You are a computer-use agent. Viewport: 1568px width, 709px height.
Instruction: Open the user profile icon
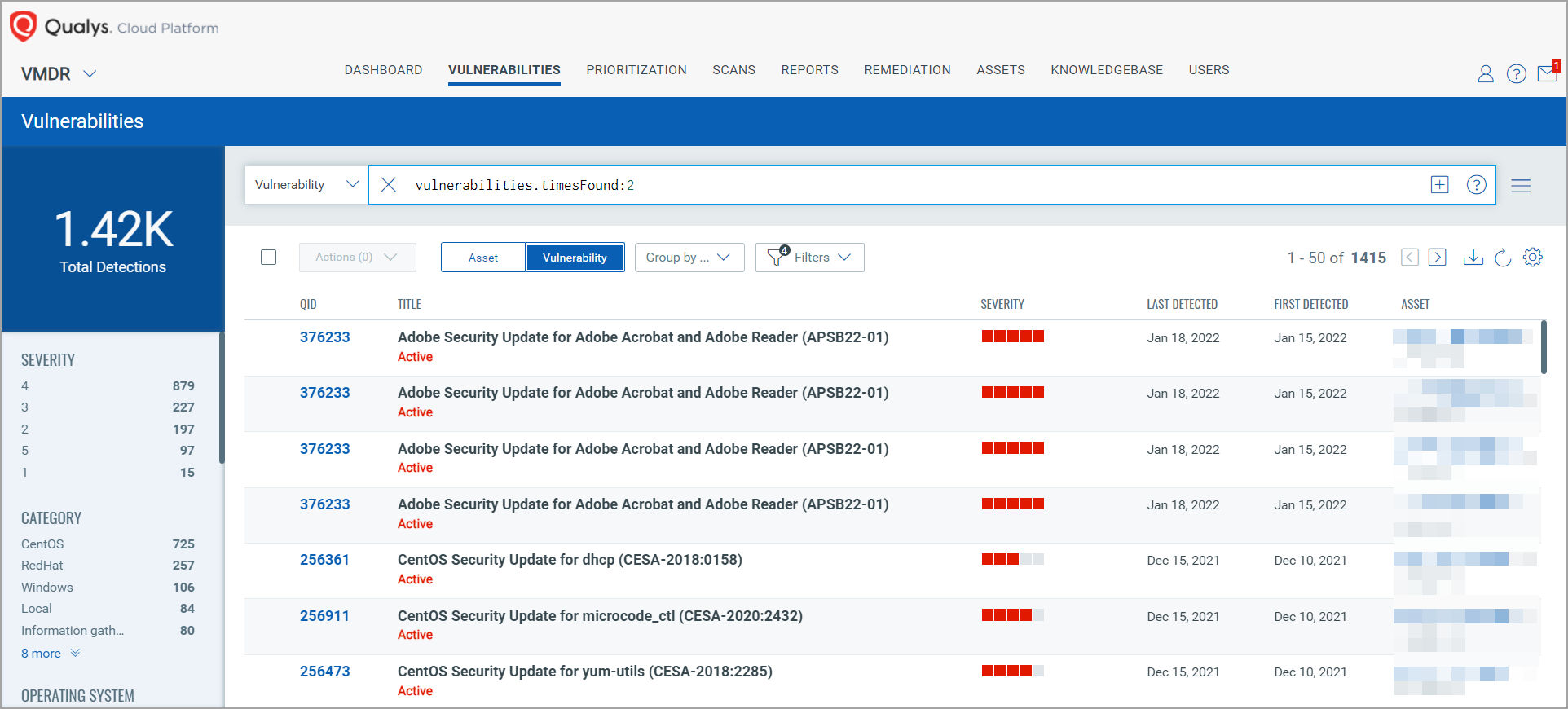point(1486,74)
